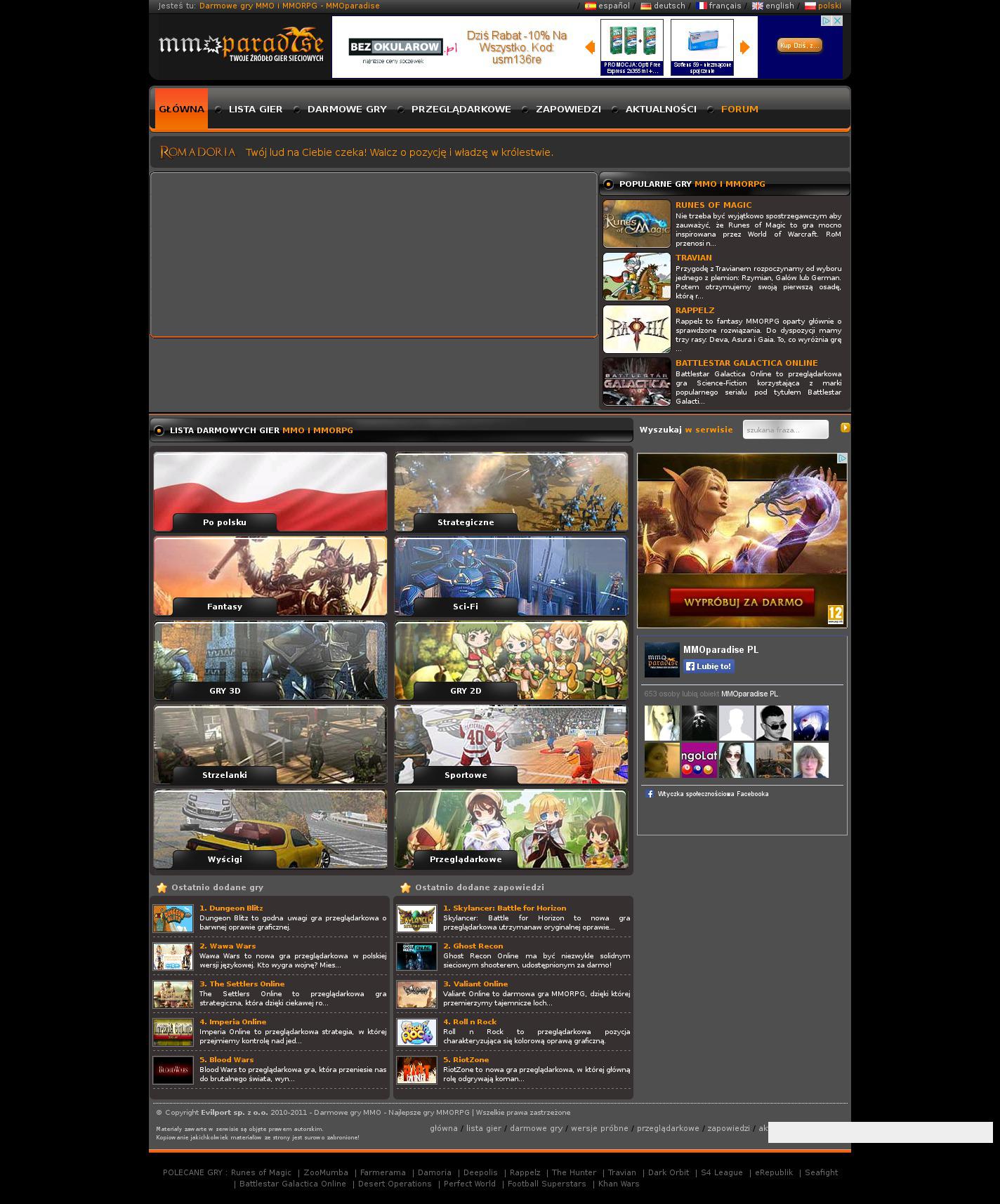Choose the English flag language option
The height and width of the screenshot is (1204, 1000).
point(757,6)
